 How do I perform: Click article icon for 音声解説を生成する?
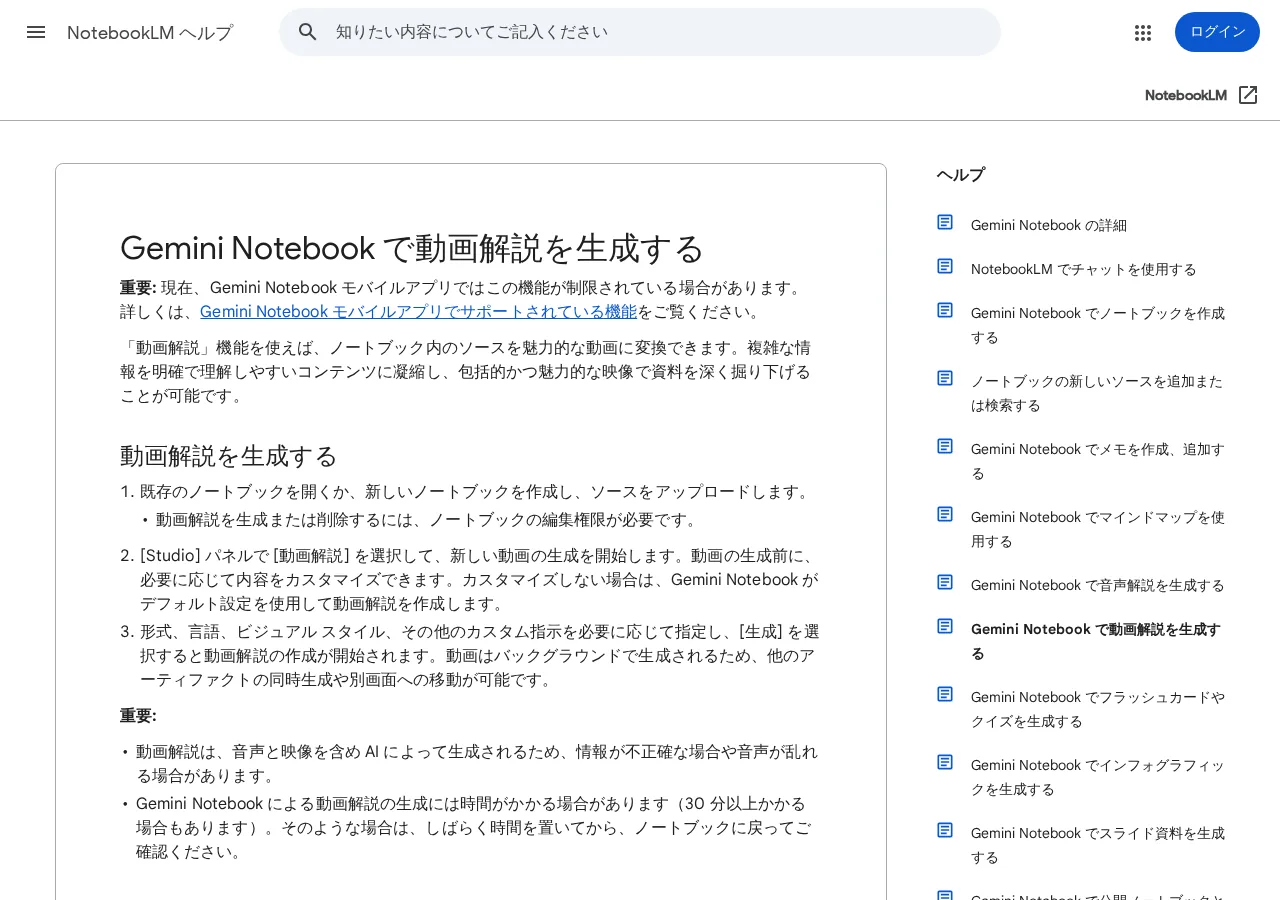(945, 582)
